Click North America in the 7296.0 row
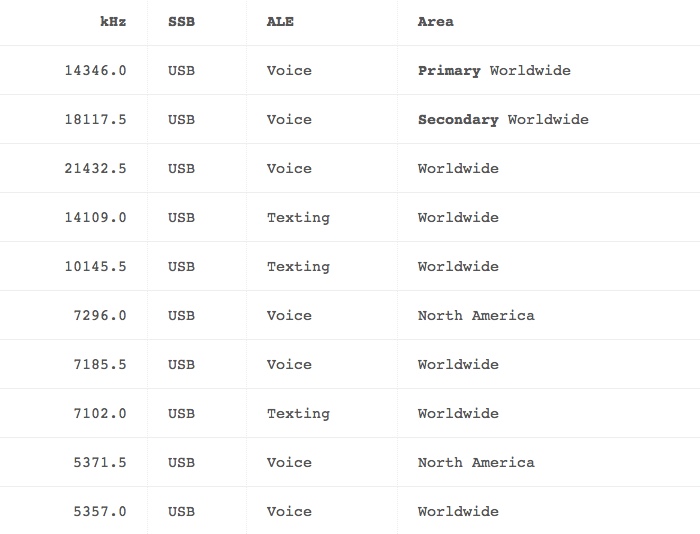This screenshot has height=534, width=700. (x=476, y=316)
